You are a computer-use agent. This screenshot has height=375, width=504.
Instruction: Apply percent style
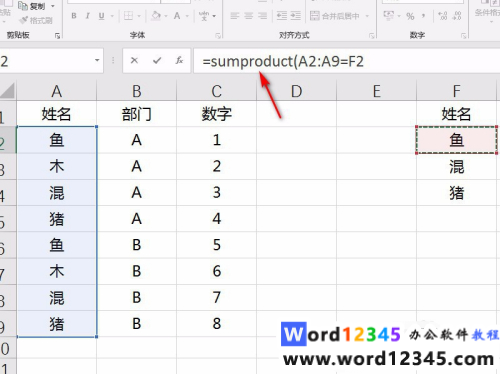point(410,16)
